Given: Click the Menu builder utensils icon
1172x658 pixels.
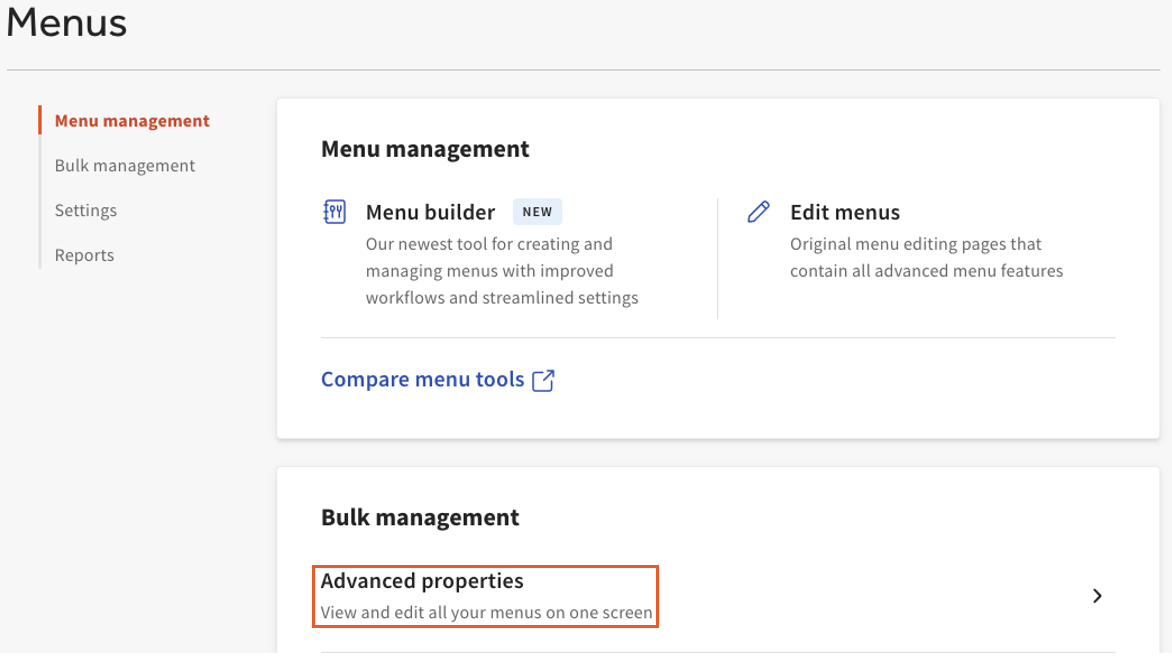Looking at the screenshot, I should 335,212.
